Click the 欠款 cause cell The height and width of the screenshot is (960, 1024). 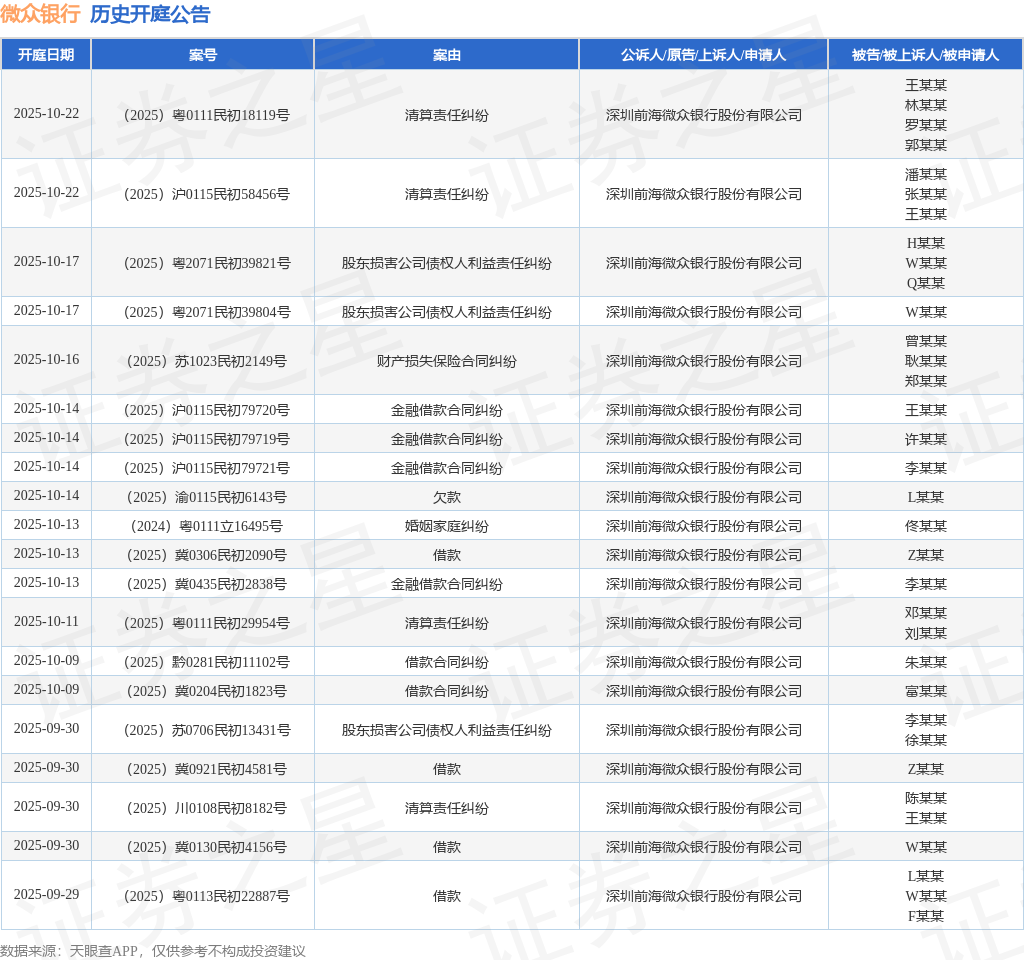[447, 497]
